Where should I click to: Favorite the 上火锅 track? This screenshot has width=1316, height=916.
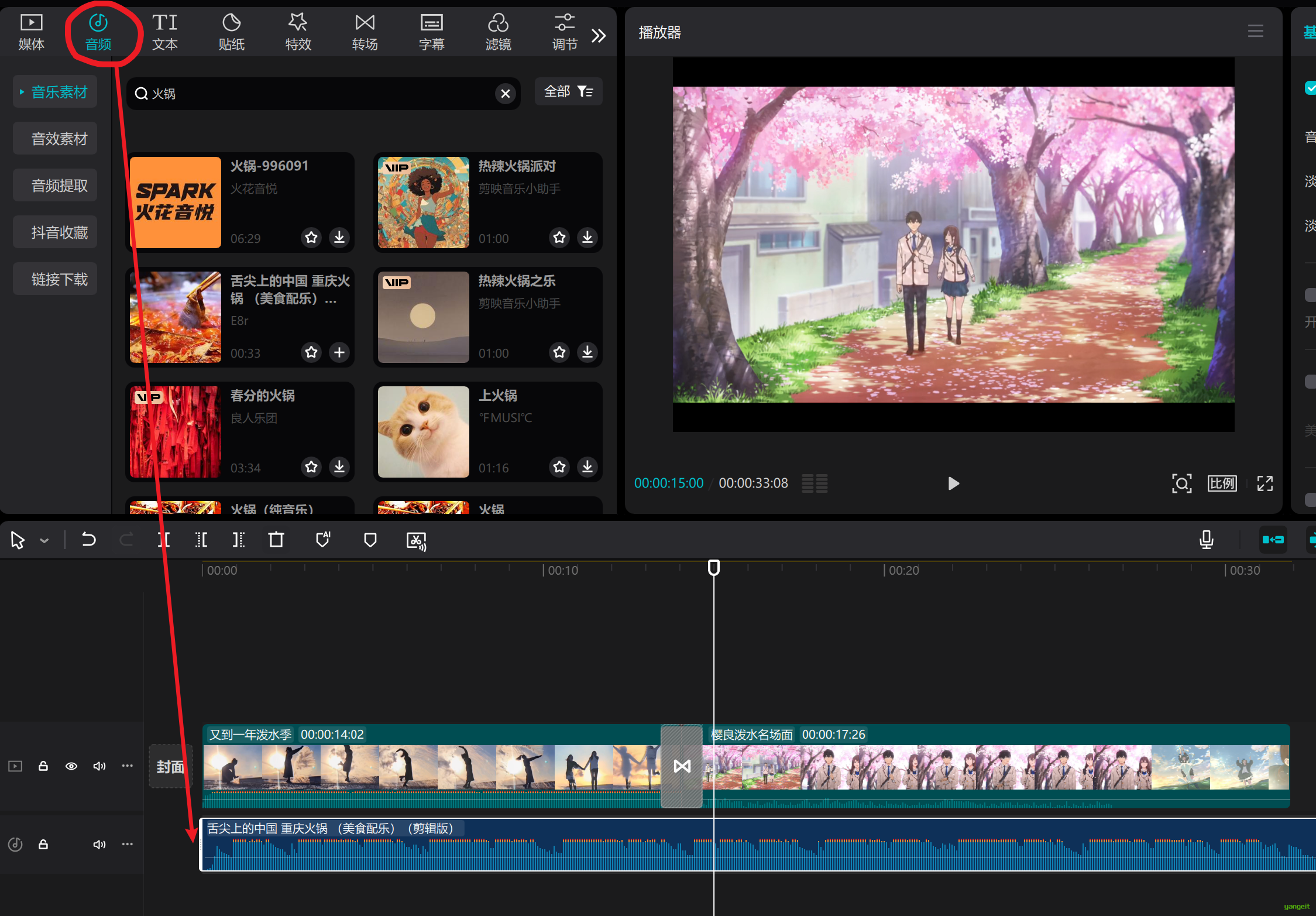point(559,466)
